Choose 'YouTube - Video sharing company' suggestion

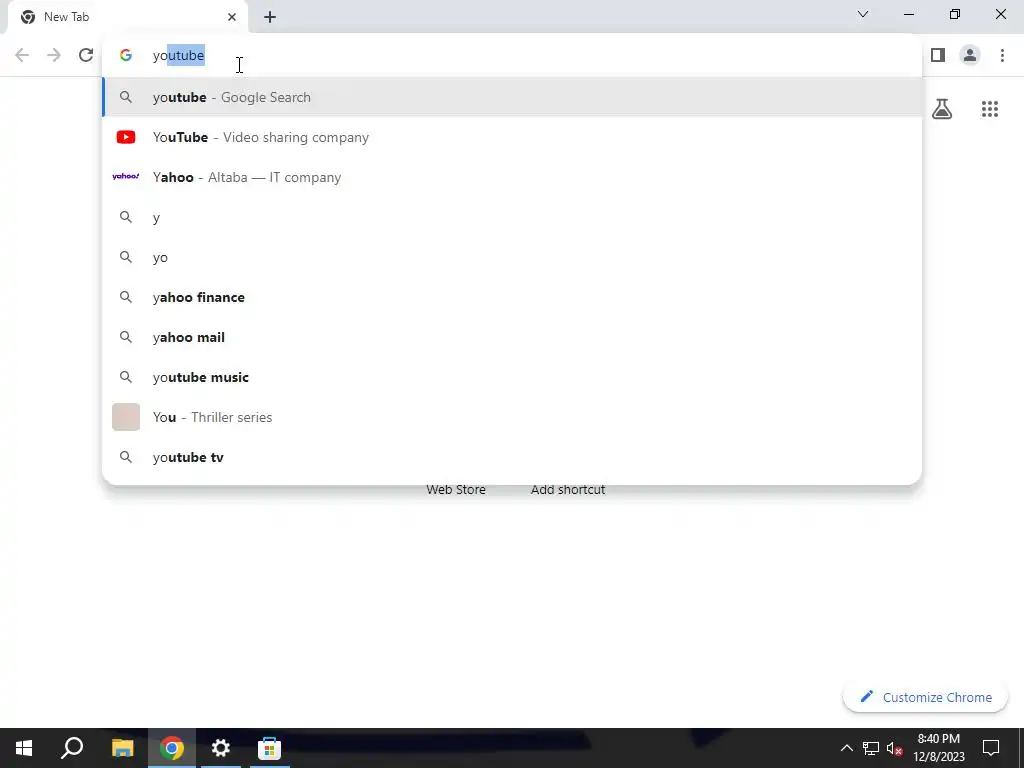(x=512, y=137)
